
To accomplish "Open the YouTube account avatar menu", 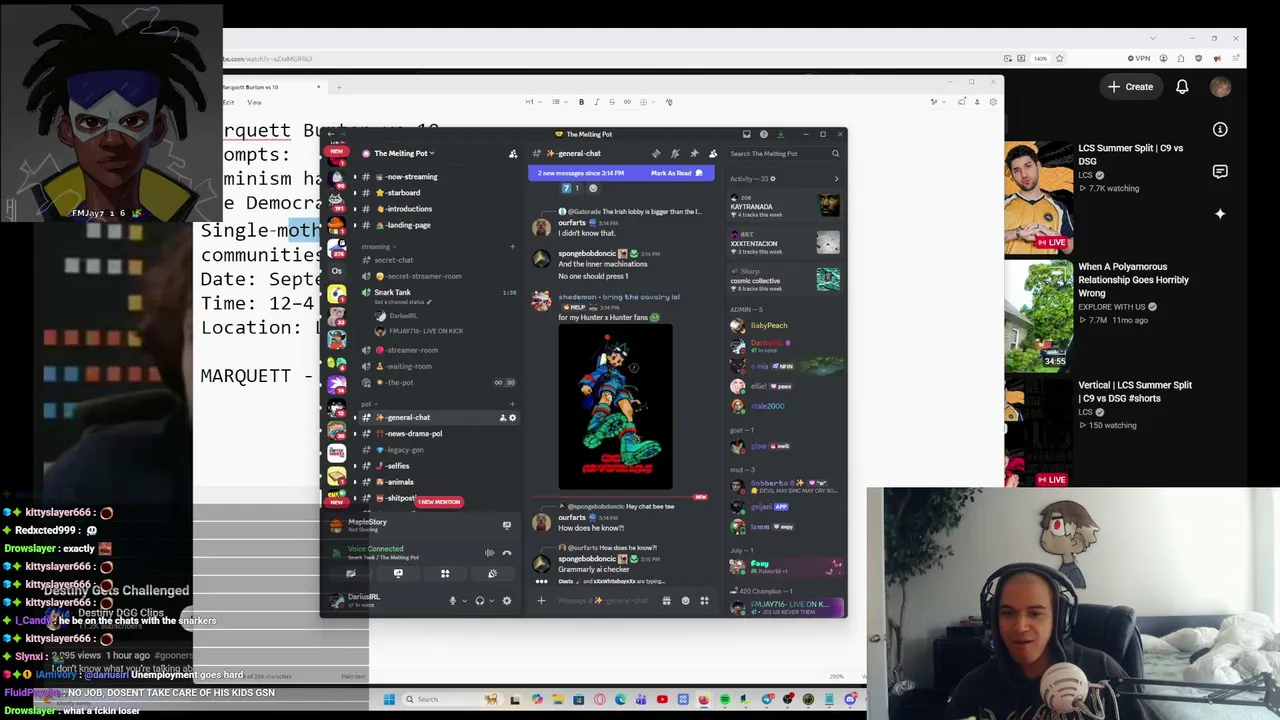I will (1220, 87).
